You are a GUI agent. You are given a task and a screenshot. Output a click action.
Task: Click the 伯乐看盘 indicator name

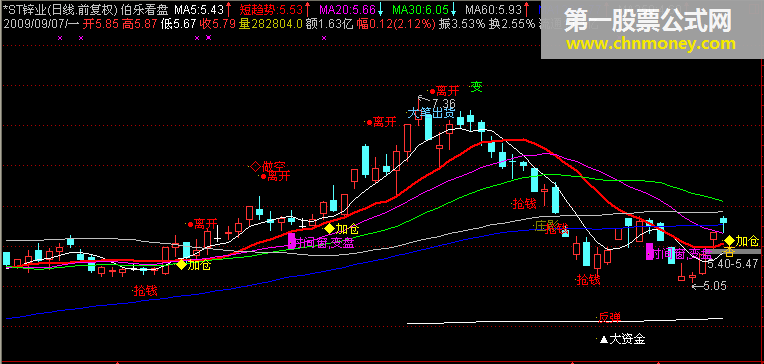tap(145, 10)
